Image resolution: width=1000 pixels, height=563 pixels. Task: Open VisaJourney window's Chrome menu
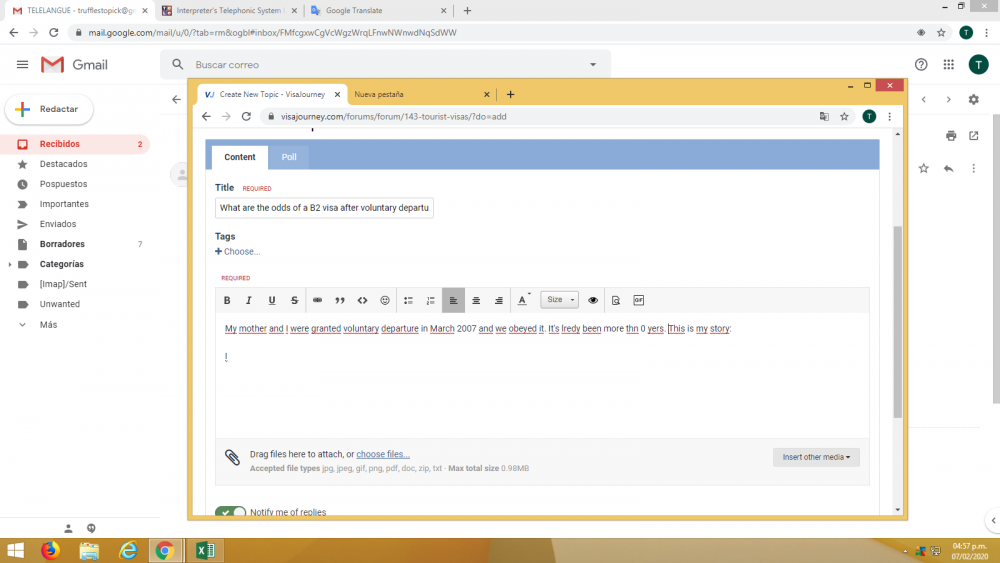(x=890, y=117)
